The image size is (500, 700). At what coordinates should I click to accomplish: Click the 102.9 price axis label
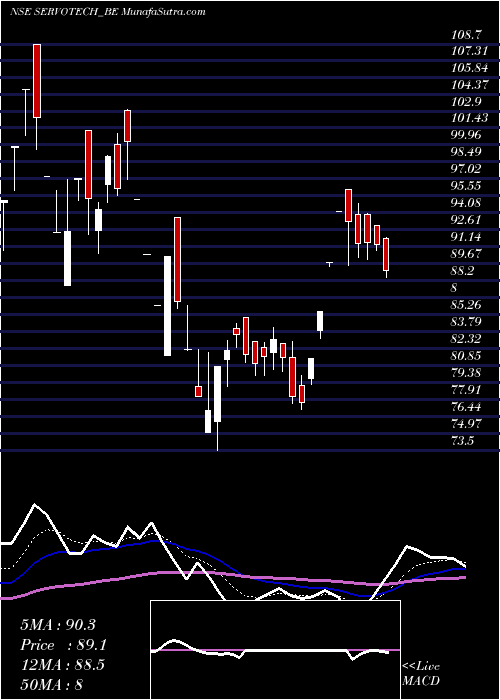467,102
